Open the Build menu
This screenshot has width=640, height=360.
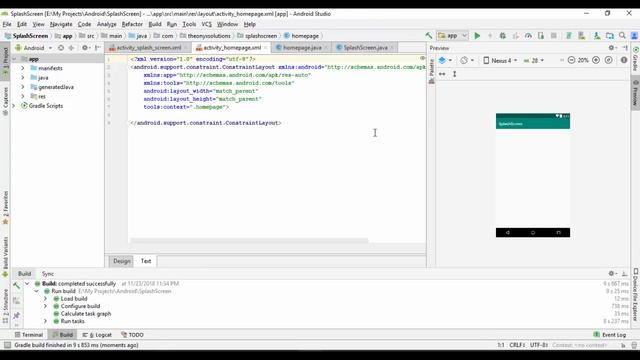[x=155, y=24]
